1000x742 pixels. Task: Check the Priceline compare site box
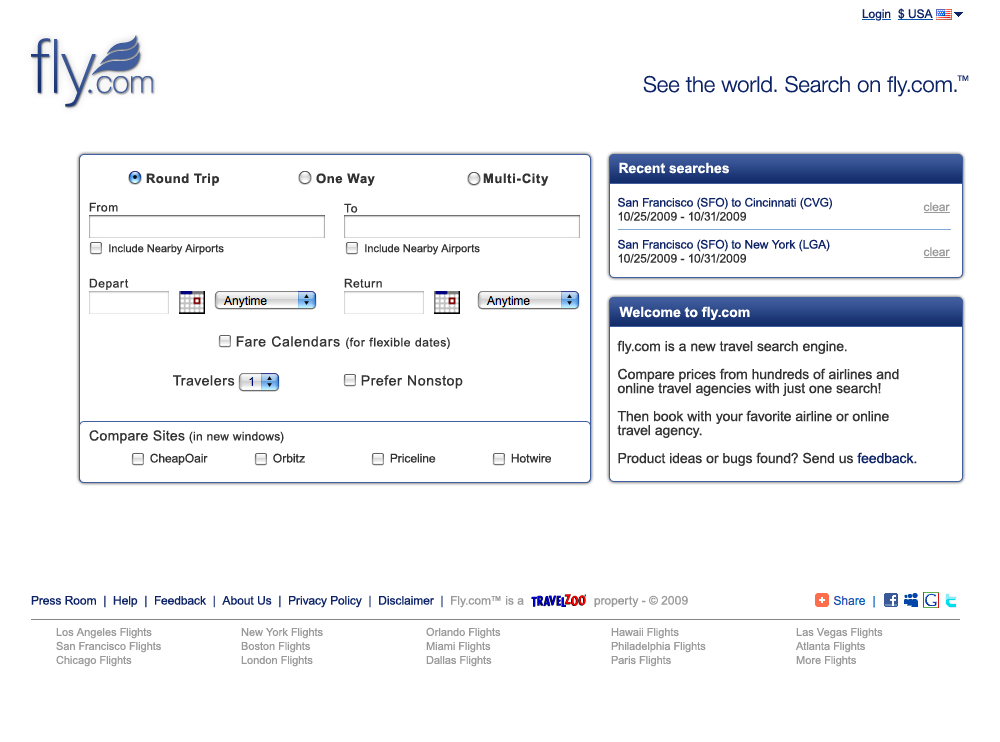[378, 459]
